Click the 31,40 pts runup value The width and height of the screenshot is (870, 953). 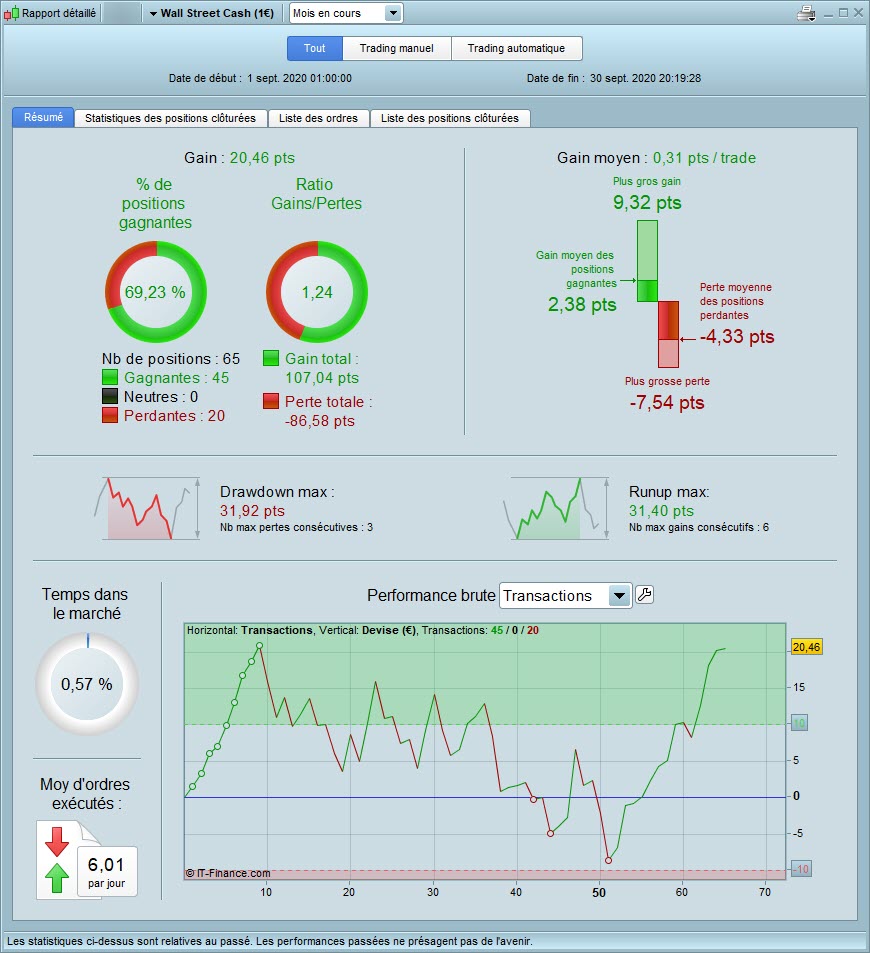pyautogui.click(x=661, y=511)
